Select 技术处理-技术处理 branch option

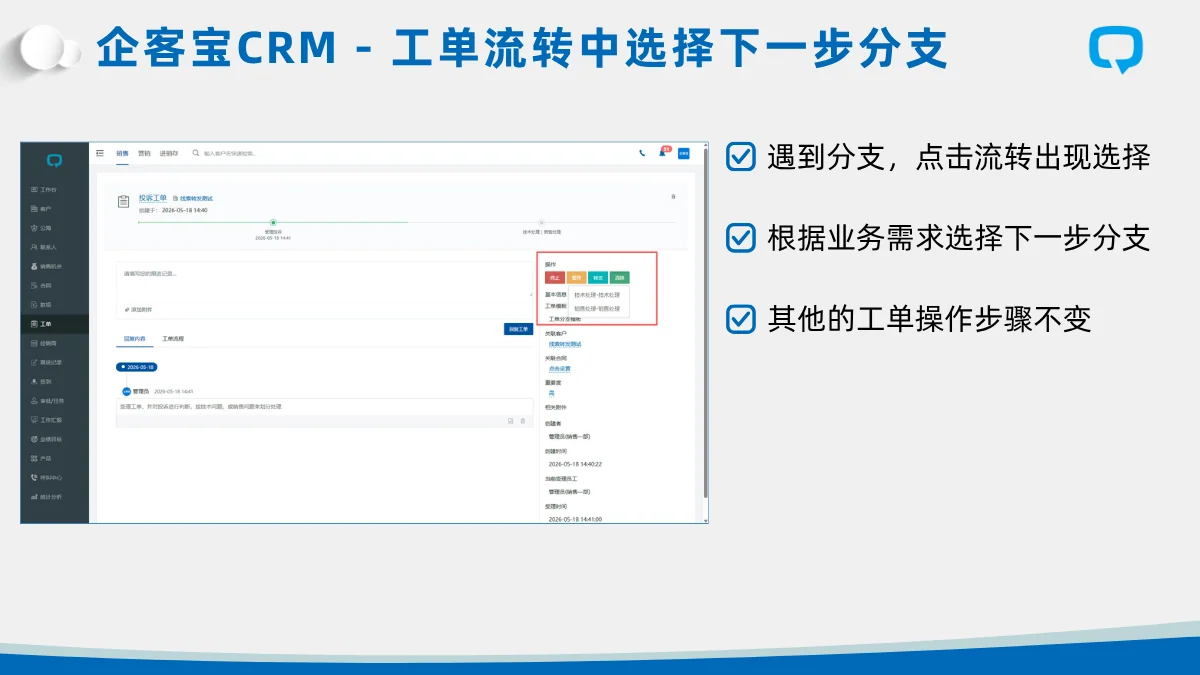(x=596, y=295)
